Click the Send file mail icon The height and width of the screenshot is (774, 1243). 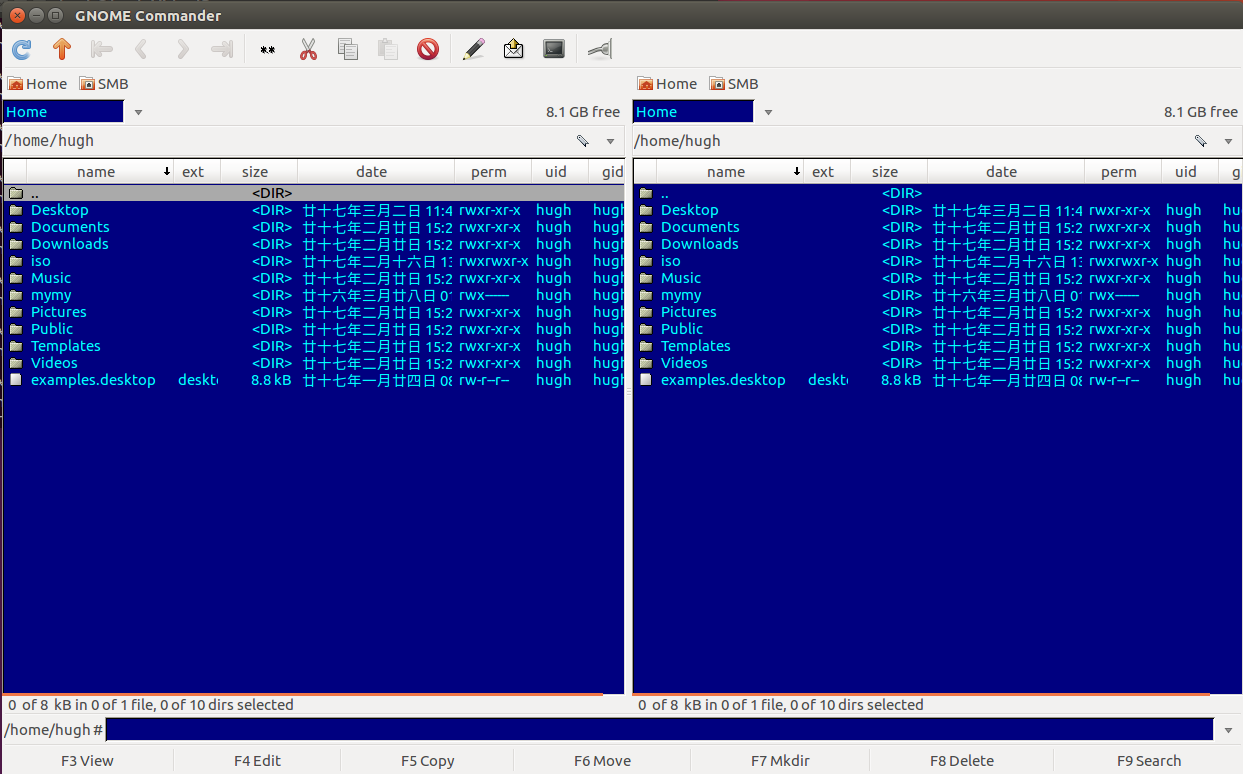pyautogui.click(x=514, y=49)
